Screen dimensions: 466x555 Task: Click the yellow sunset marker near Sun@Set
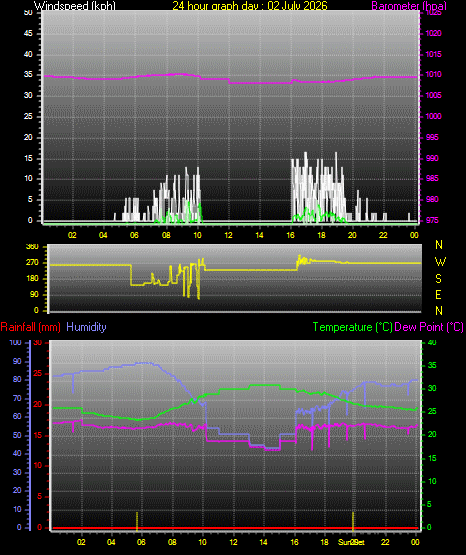[353, 521]
